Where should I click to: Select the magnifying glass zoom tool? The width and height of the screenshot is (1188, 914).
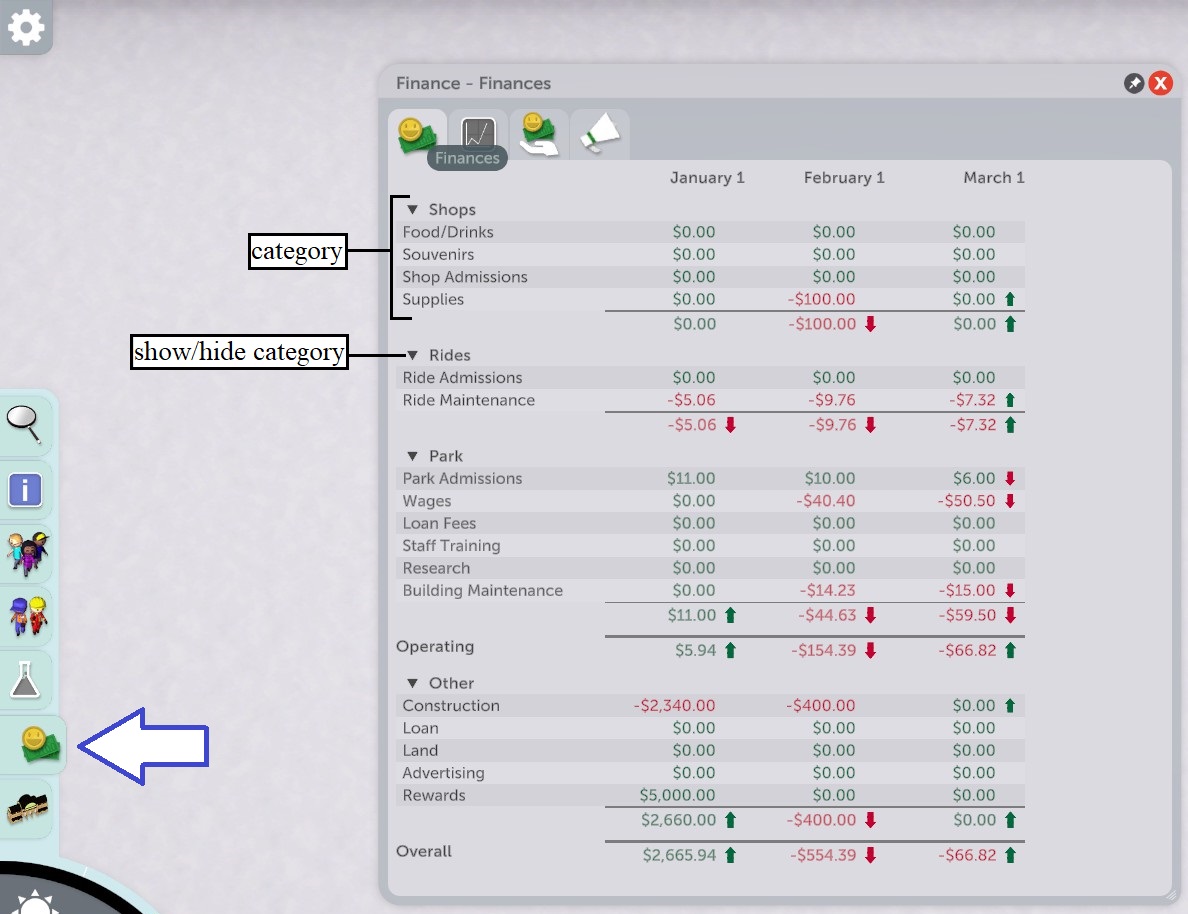(24, 424)
